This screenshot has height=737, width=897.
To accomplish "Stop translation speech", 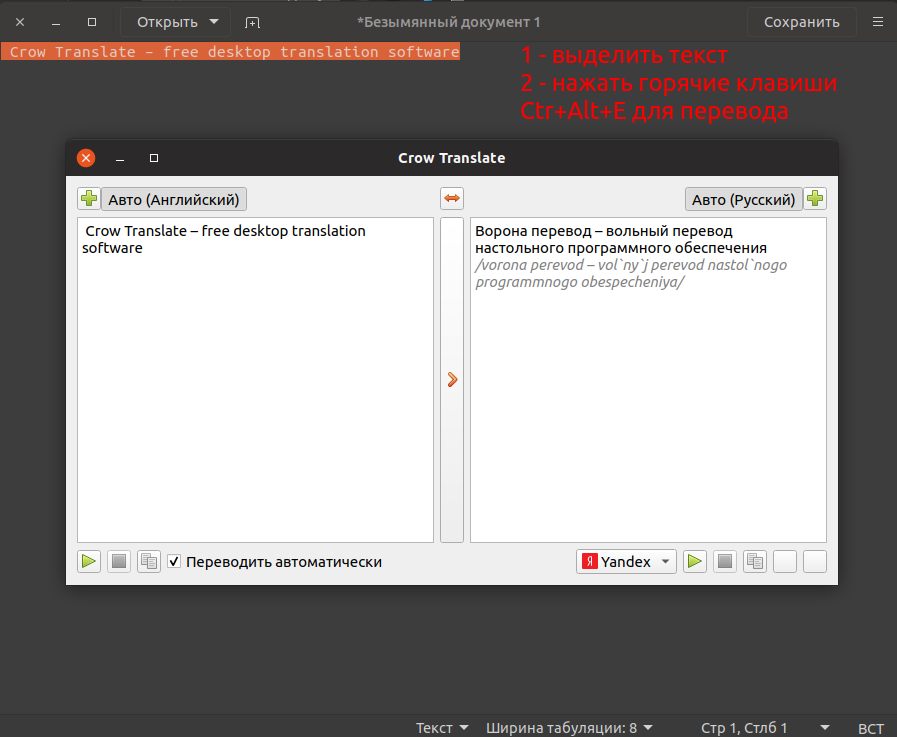I will 725,561.
